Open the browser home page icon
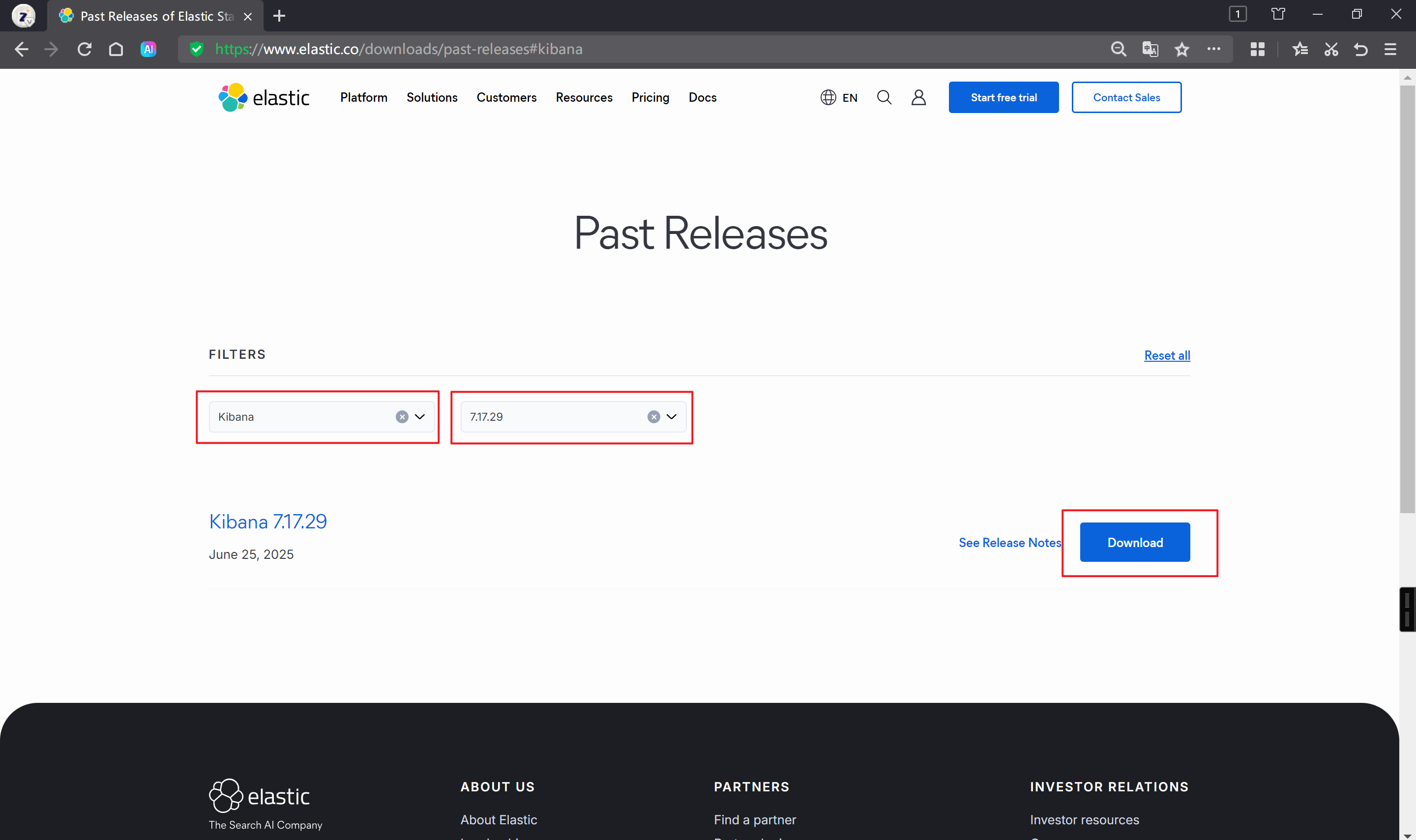This screenshot has height=840, width=1416. point(116,49)
